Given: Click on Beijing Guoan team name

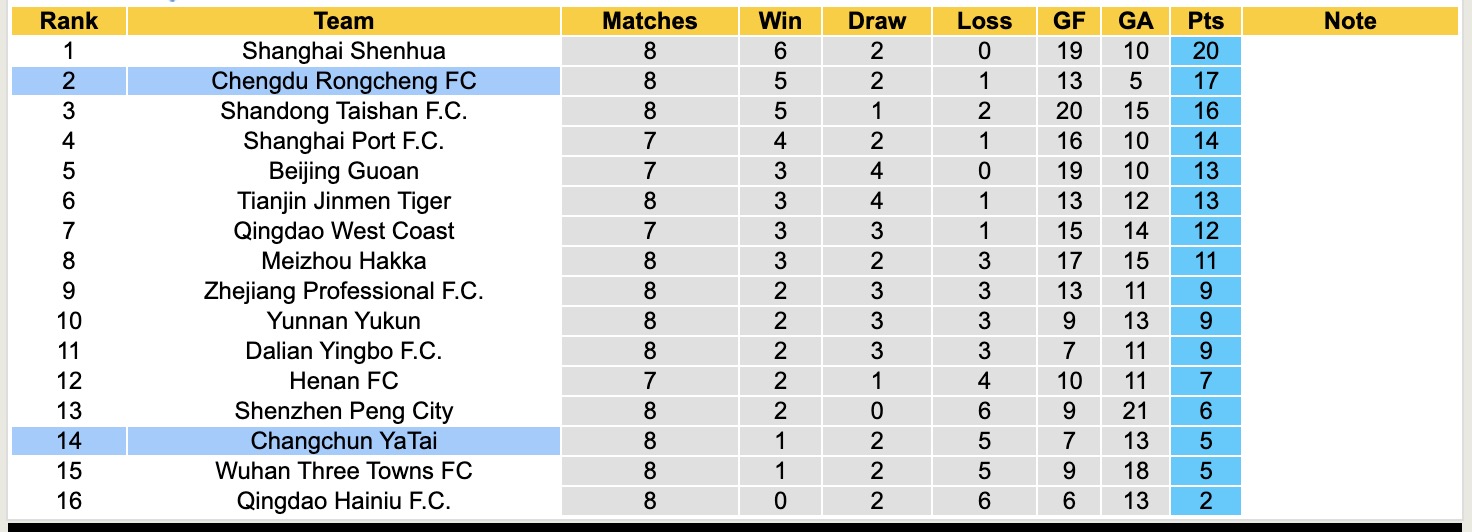Looking at the screenshot, I should (x=343, y=171).
